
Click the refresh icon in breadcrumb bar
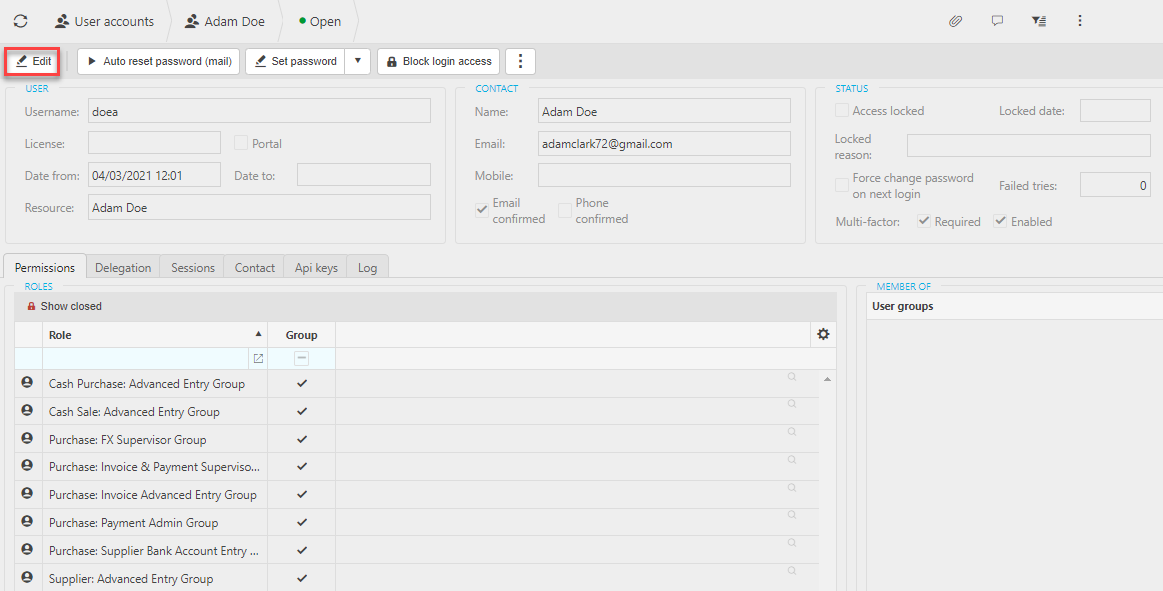pyautogui.click(x=21, y=22)
